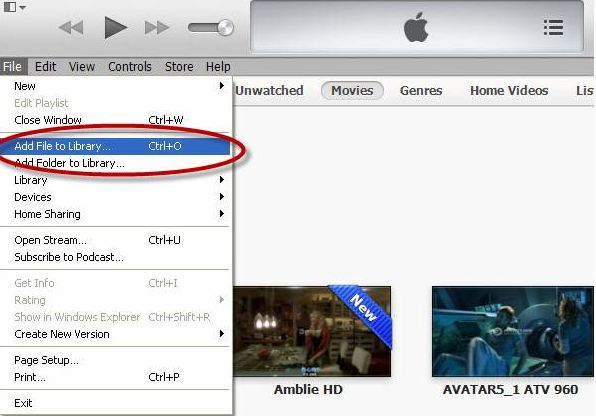Viewport: 596px width, 416px height.
Task: Open the Controls menu
Action: tap(130, 67)
